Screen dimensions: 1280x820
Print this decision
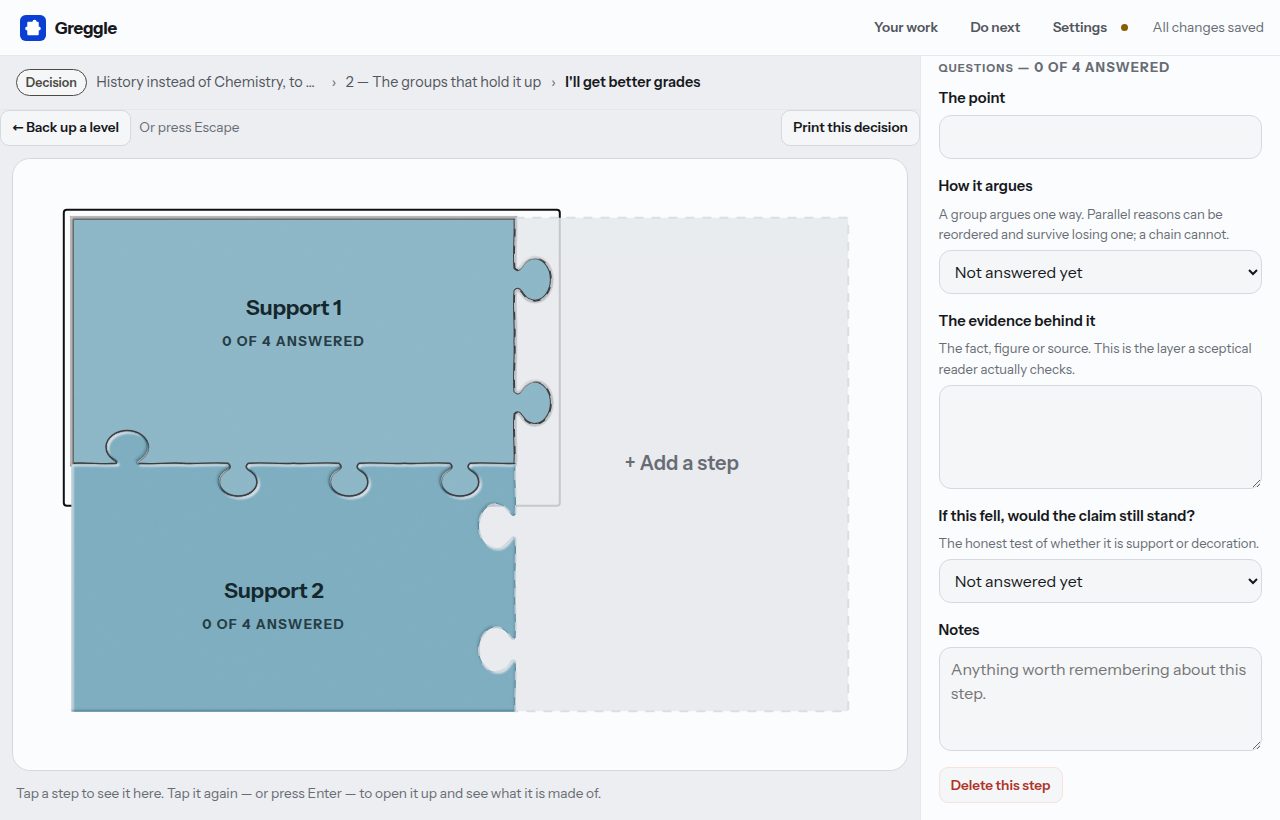tap(850, 127)
